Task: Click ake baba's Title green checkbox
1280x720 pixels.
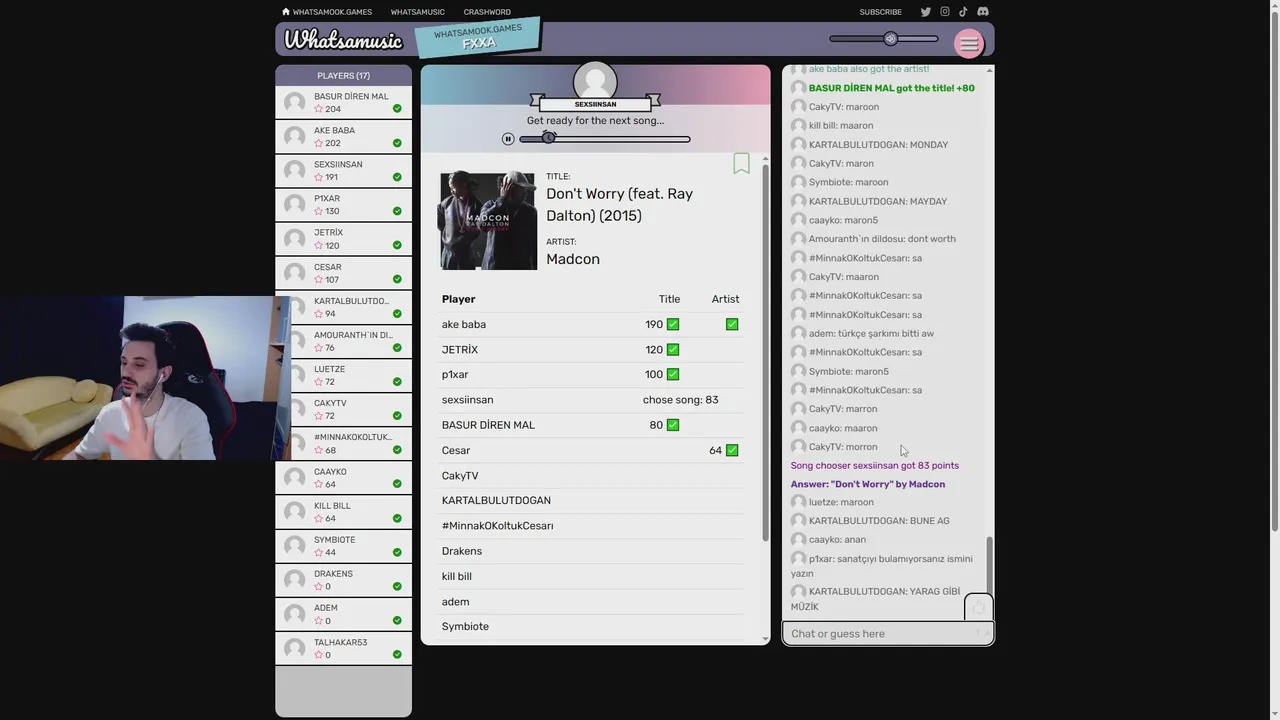Action: pos(673,324)
